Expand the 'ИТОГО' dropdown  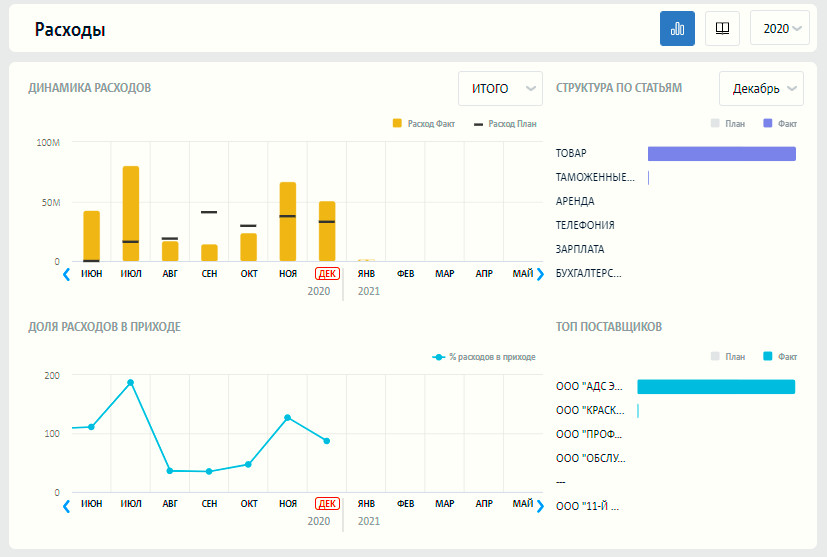click(x=499, y=89)
